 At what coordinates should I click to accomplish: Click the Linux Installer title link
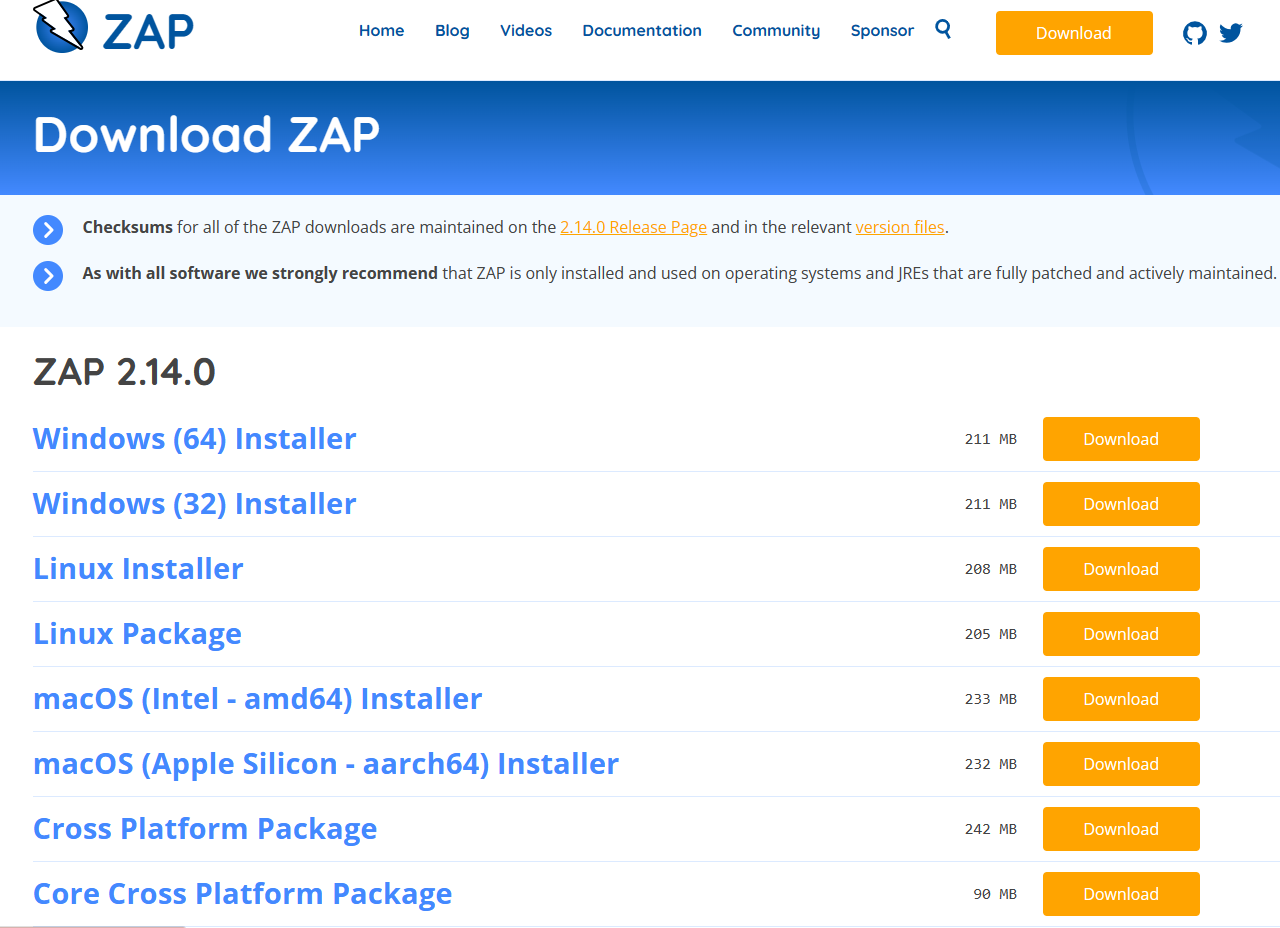pyautogui.click(x=138, y=569)
